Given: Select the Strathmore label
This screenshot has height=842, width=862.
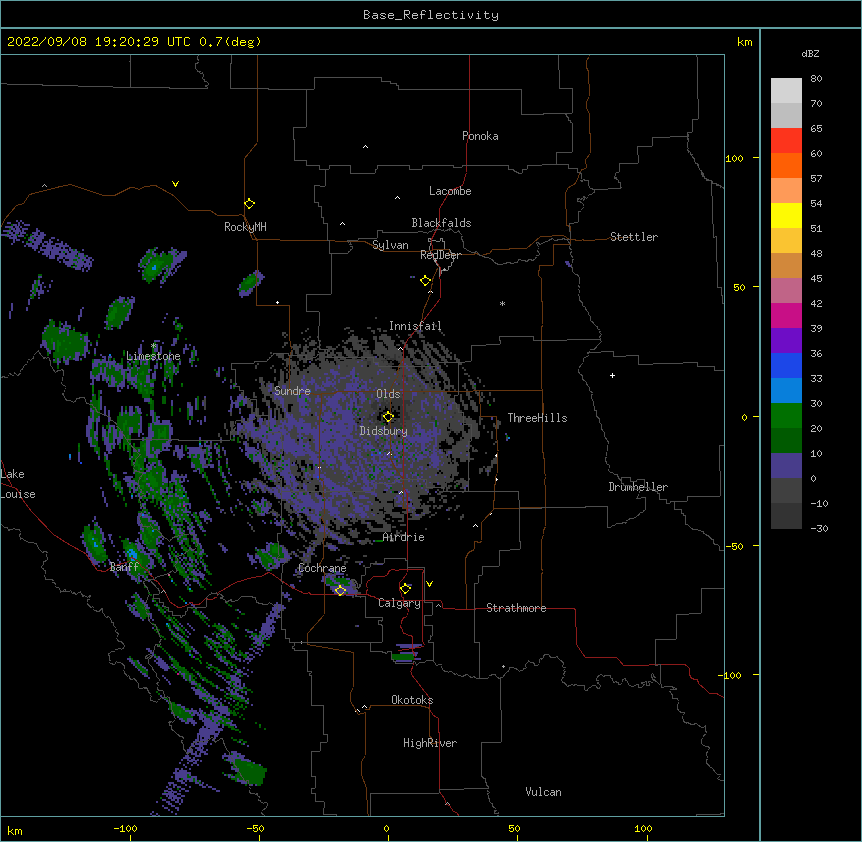Looking at the screenshot, I should pos(516,608).
